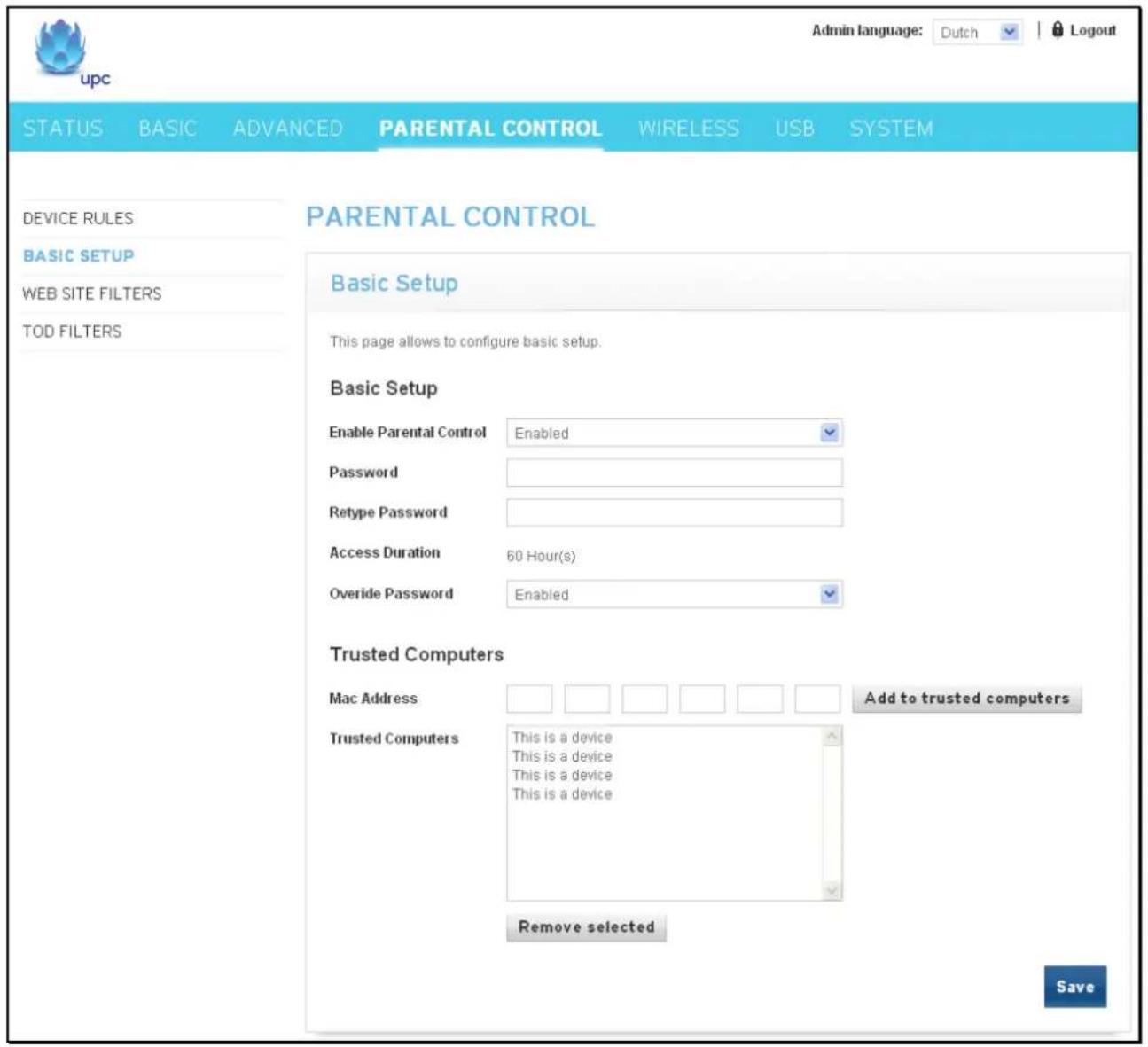
Task: Click 'This page allows to configure basic setup.' text
Action: tap(465, 341)
